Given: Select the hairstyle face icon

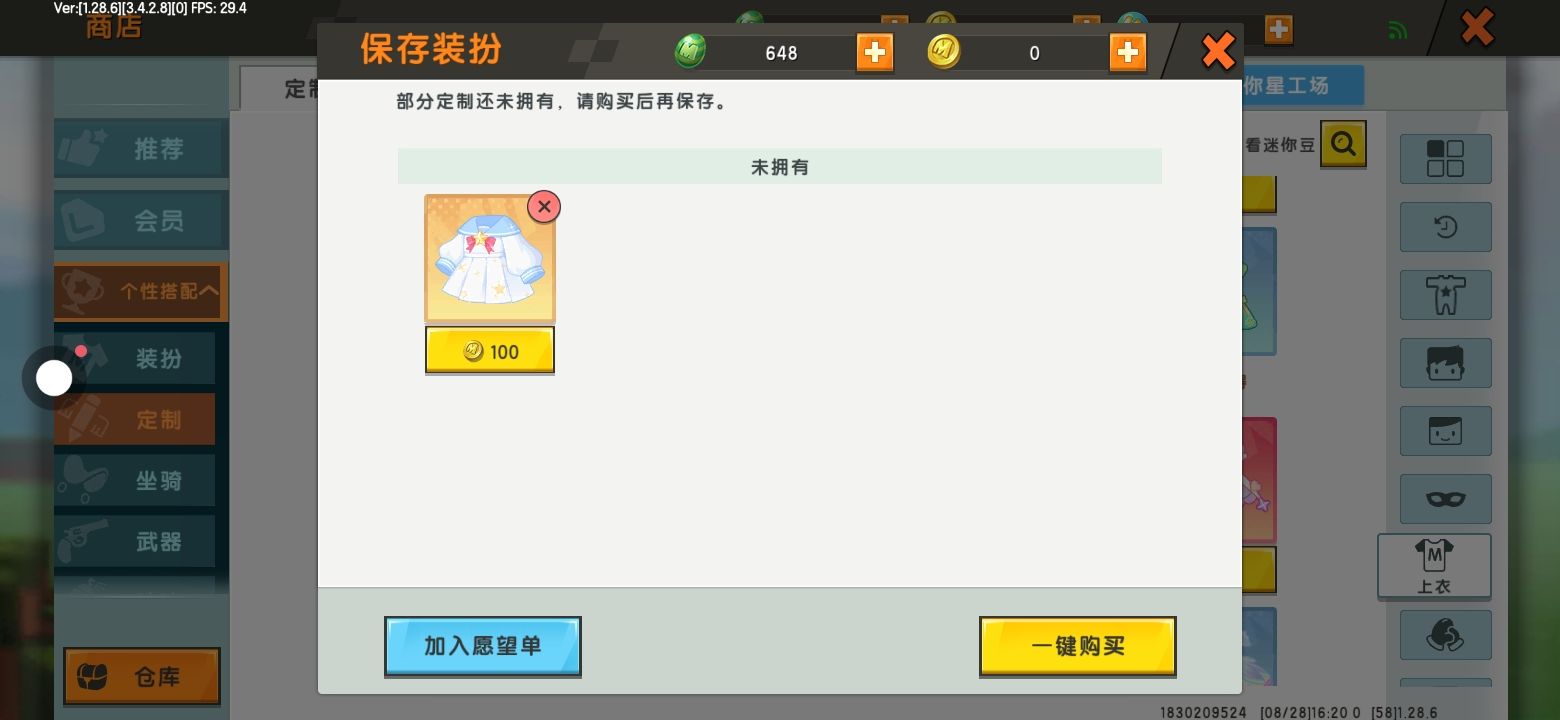Looking at the screenshot, I should (1445, 363).
